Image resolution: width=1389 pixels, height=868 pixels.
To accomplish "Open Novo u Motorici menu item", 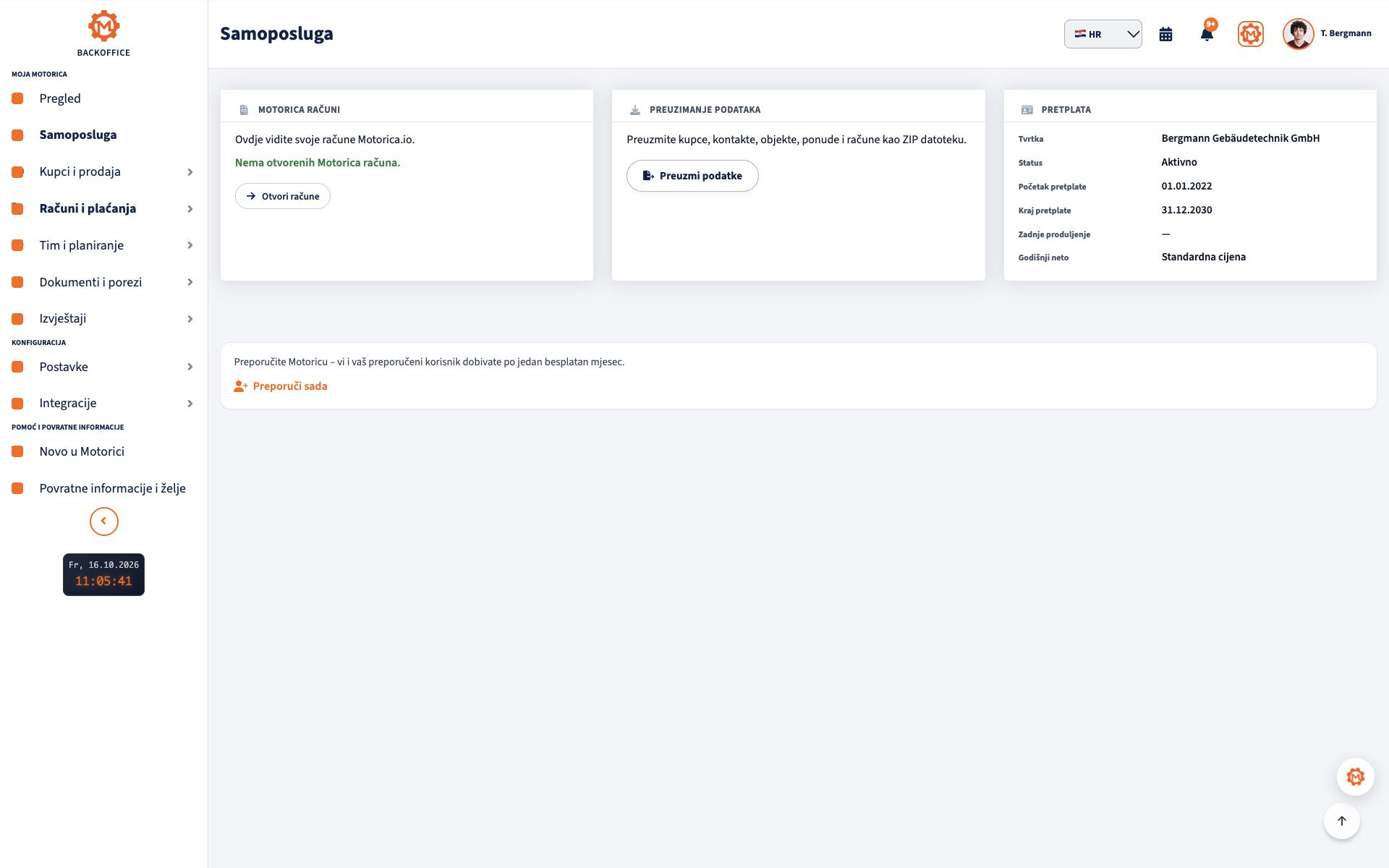I will (x=82, y=451).
